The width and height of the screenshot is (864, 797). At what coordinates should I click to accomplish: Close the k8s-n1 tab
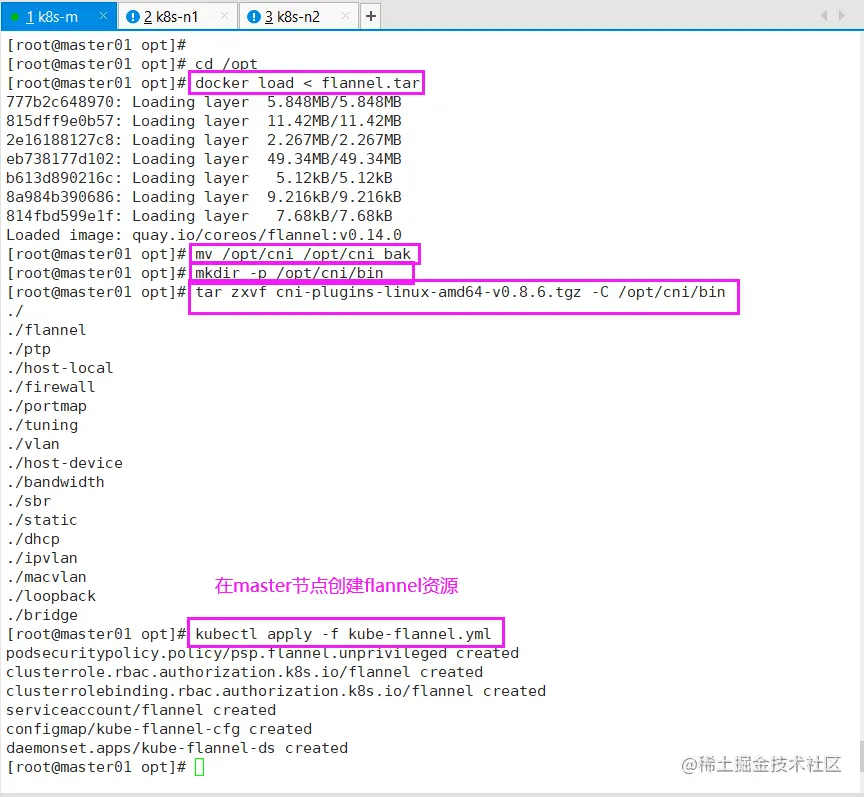[x=224, y=16]
